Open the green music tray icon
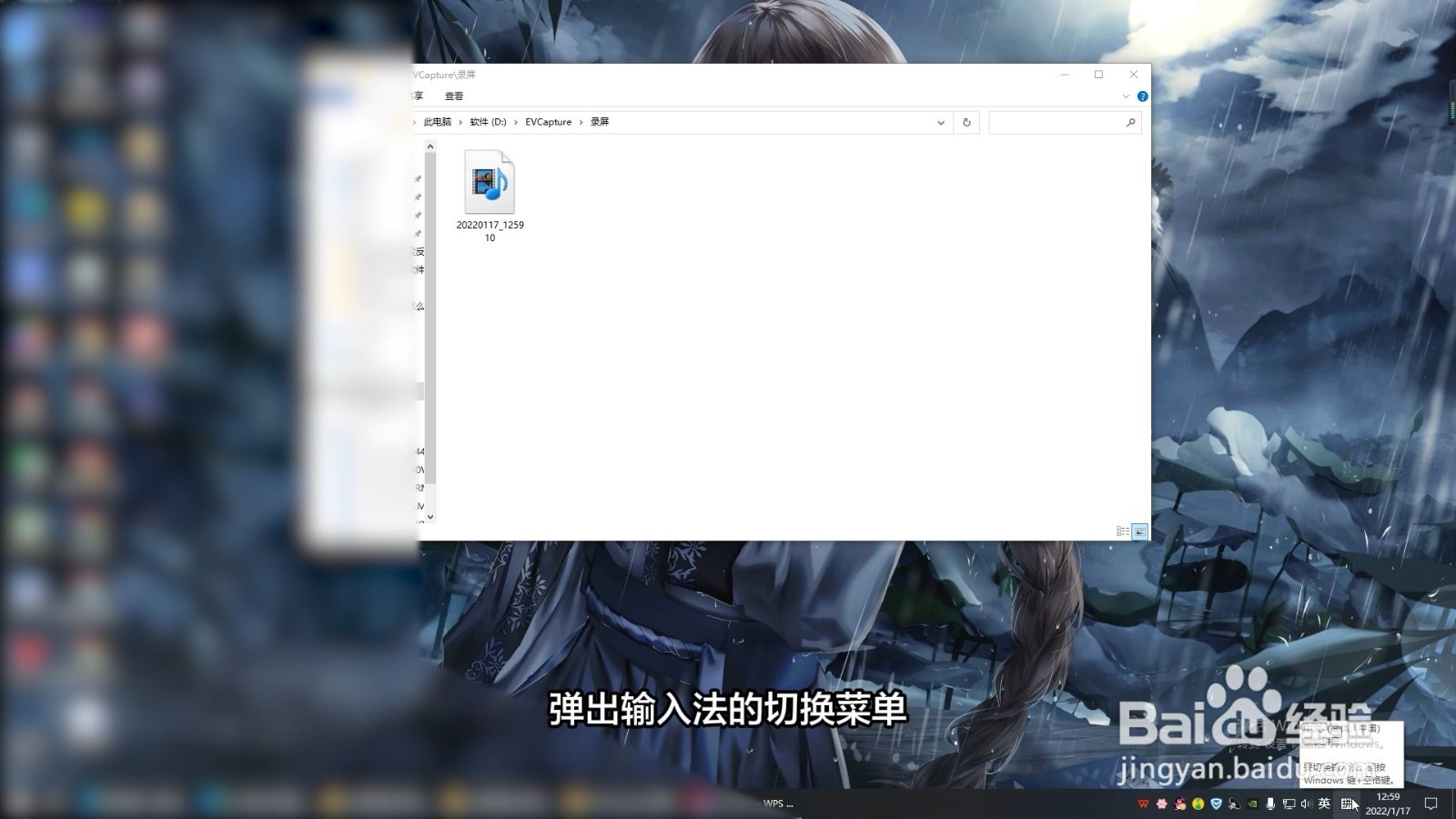 coord(1198,804)
